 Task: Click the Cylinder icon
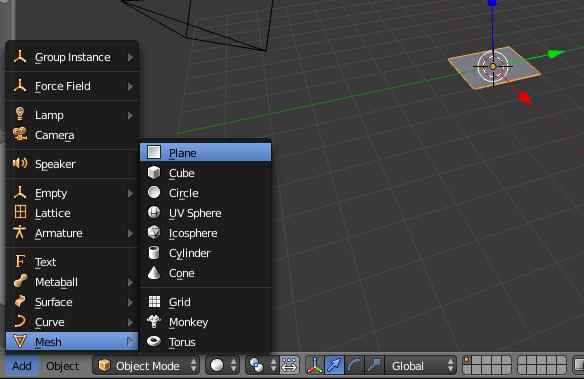pos(154,252)
